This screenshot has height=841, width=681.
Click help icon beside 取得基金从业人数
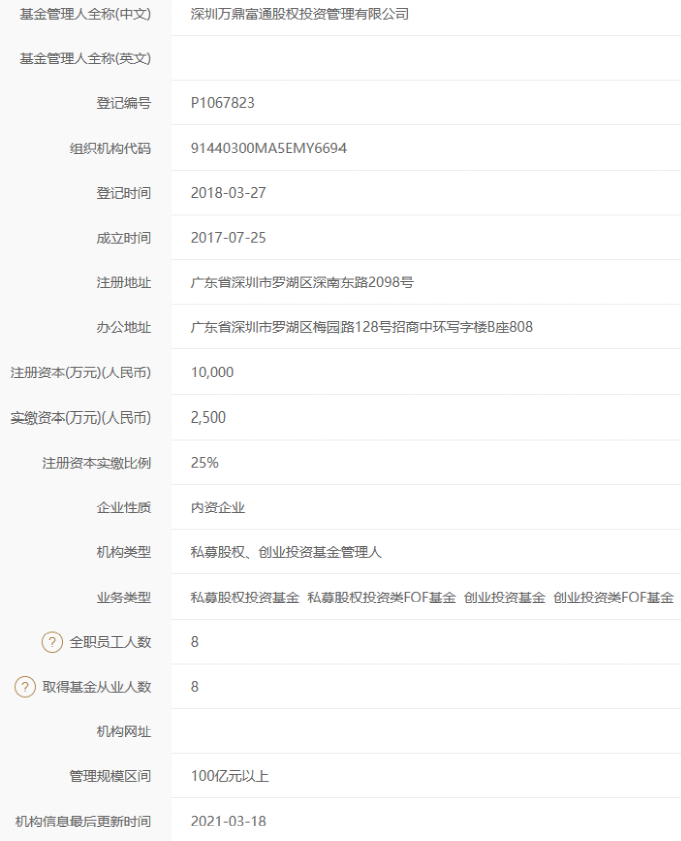pos(25,687)
